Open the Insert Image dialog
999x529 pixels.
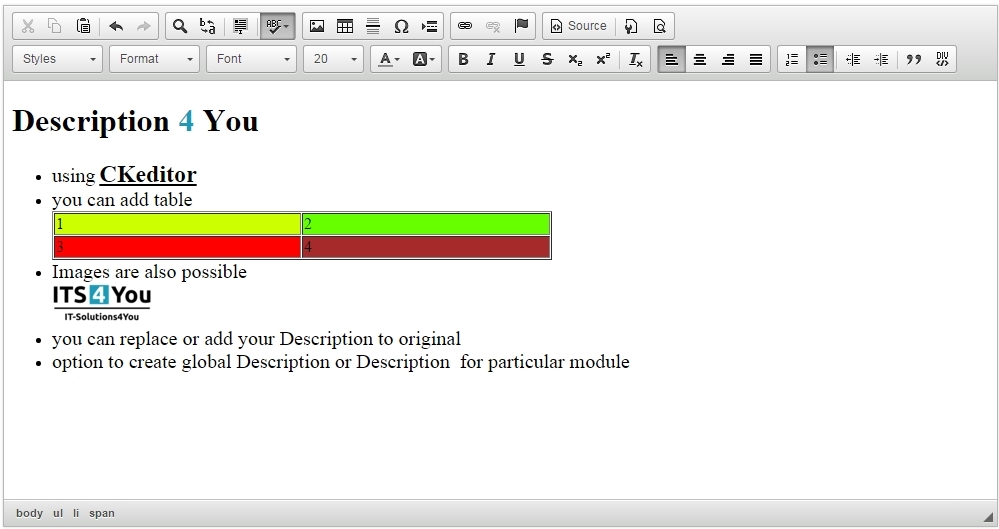(317, 26)
